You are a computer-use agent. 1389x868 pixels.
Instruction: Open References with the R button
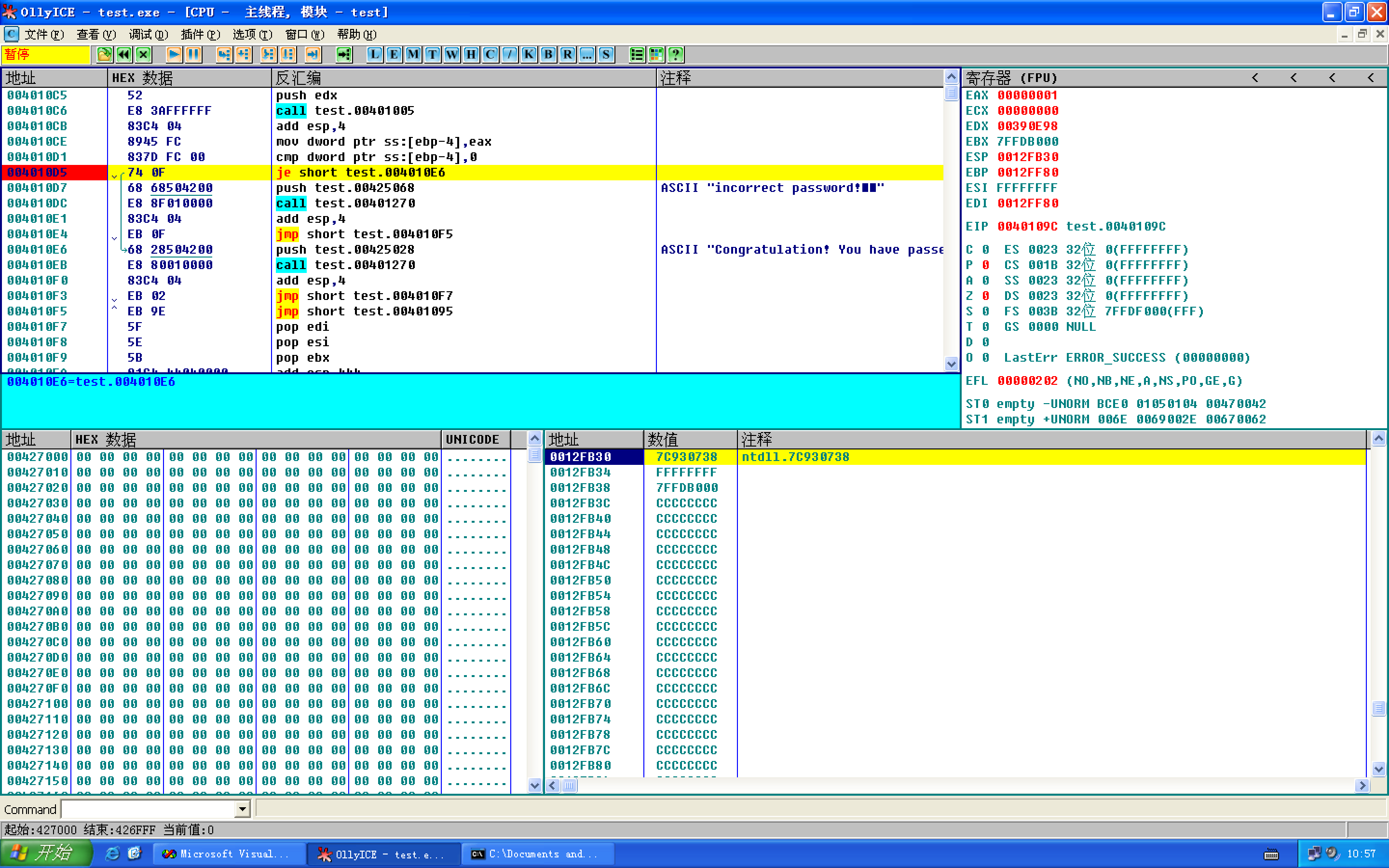click(x=568, y=54)
